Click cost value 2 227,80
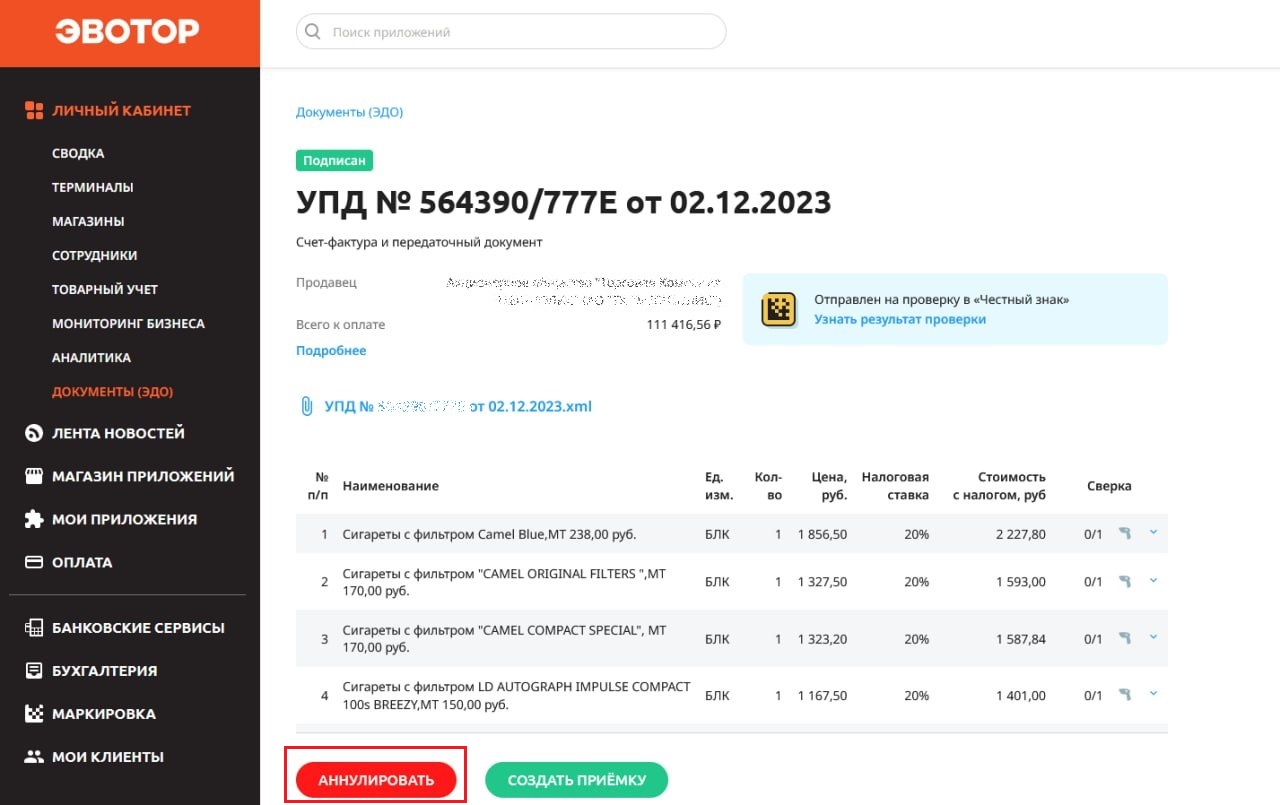This screenshot has width=1280, height=805. point(1021,534)
